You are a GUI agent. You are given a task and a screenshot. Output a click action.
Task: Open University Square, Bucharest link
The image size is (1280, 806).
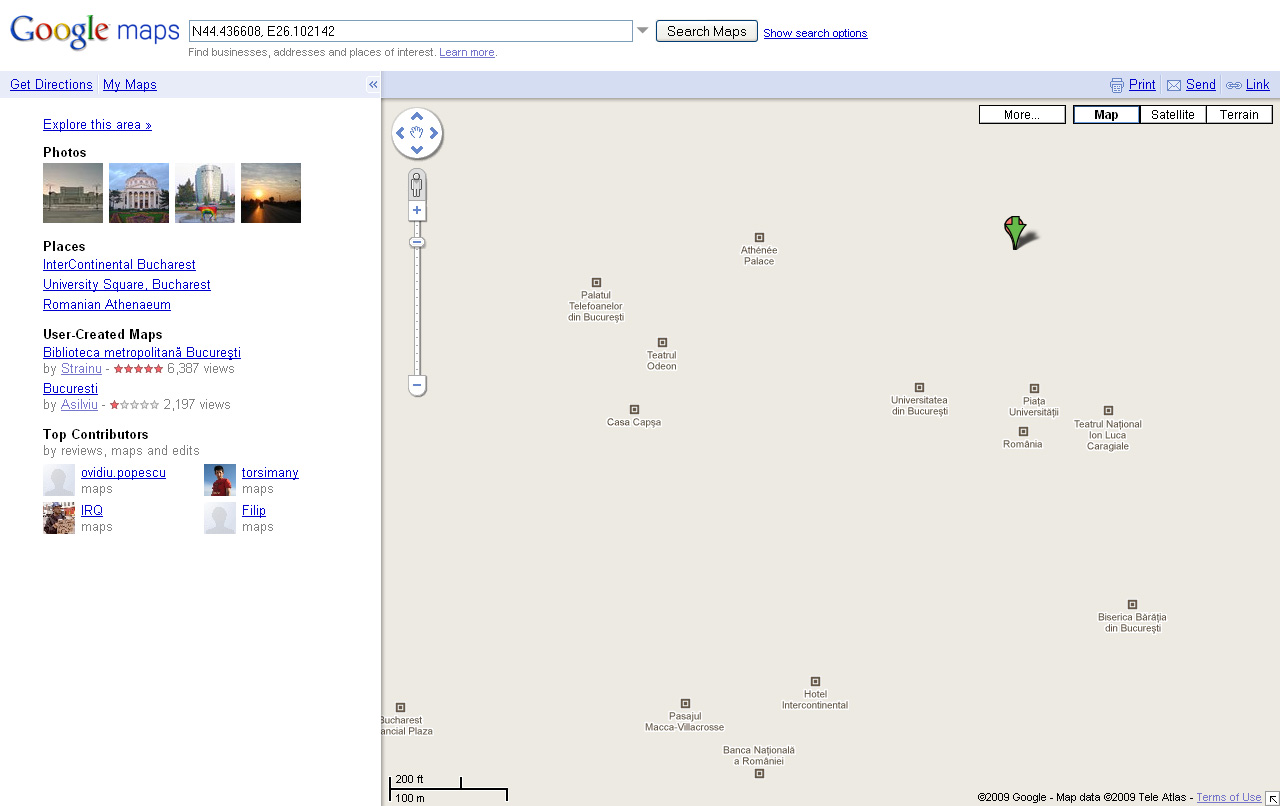(127, 285)
